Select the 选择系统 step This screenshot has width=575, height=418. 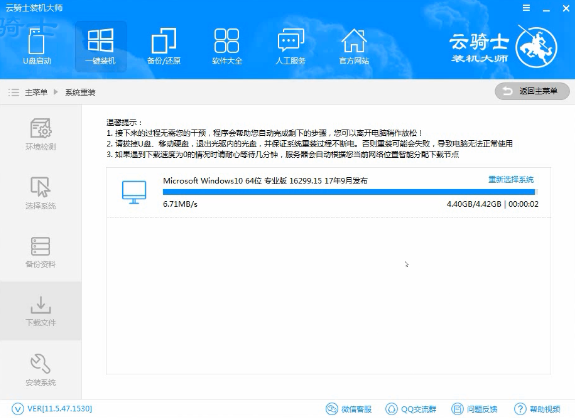click(x=40, y=193)
